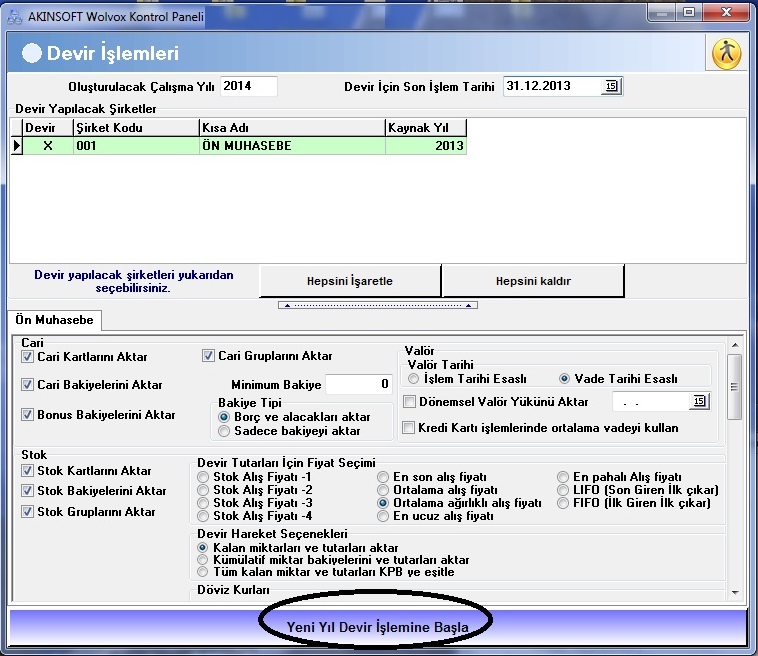
Task: Select Ortalama ağırlıklı alış fiyatı
Action: (383, 503)
